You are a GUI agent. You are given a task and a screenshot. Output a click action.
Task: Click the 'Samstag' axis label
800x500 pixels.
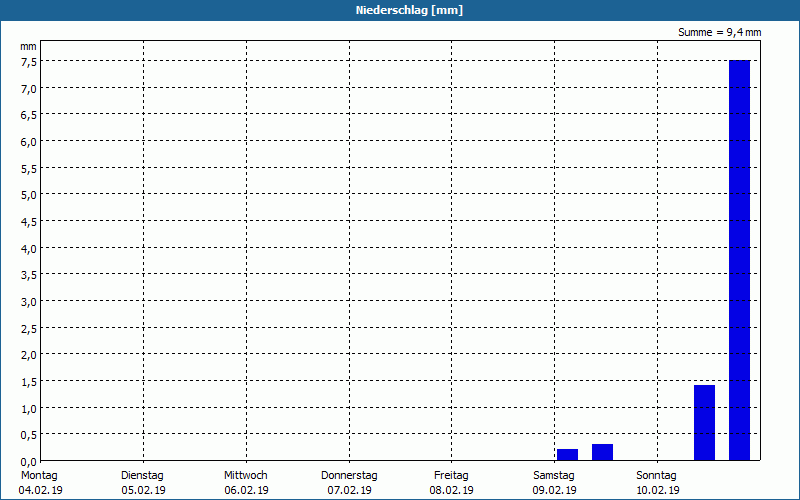(554, 475)
